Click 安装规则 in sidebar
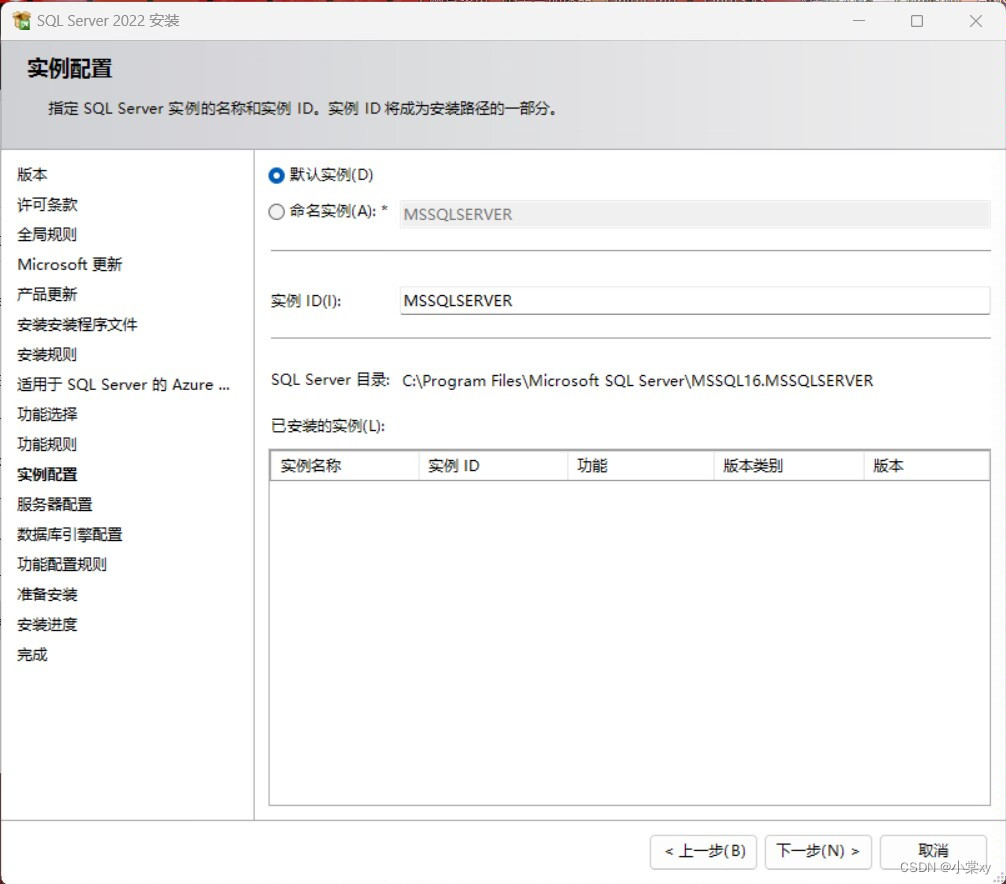 47,355
